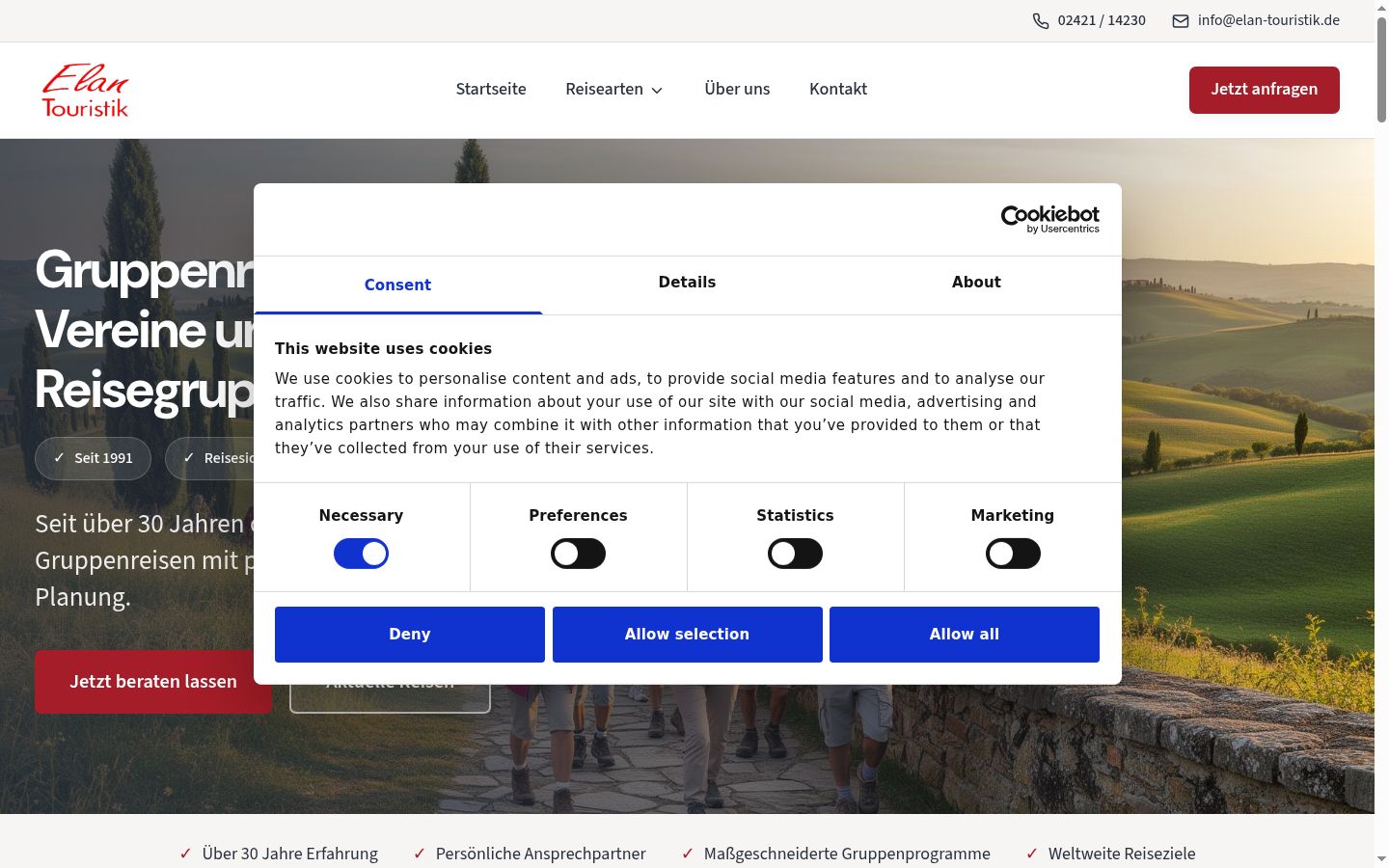The width and height of the screenshot is (1389, 868).
Task: Click the Cookiebot by Usercentrics logo
Action: coord(1049,219)
